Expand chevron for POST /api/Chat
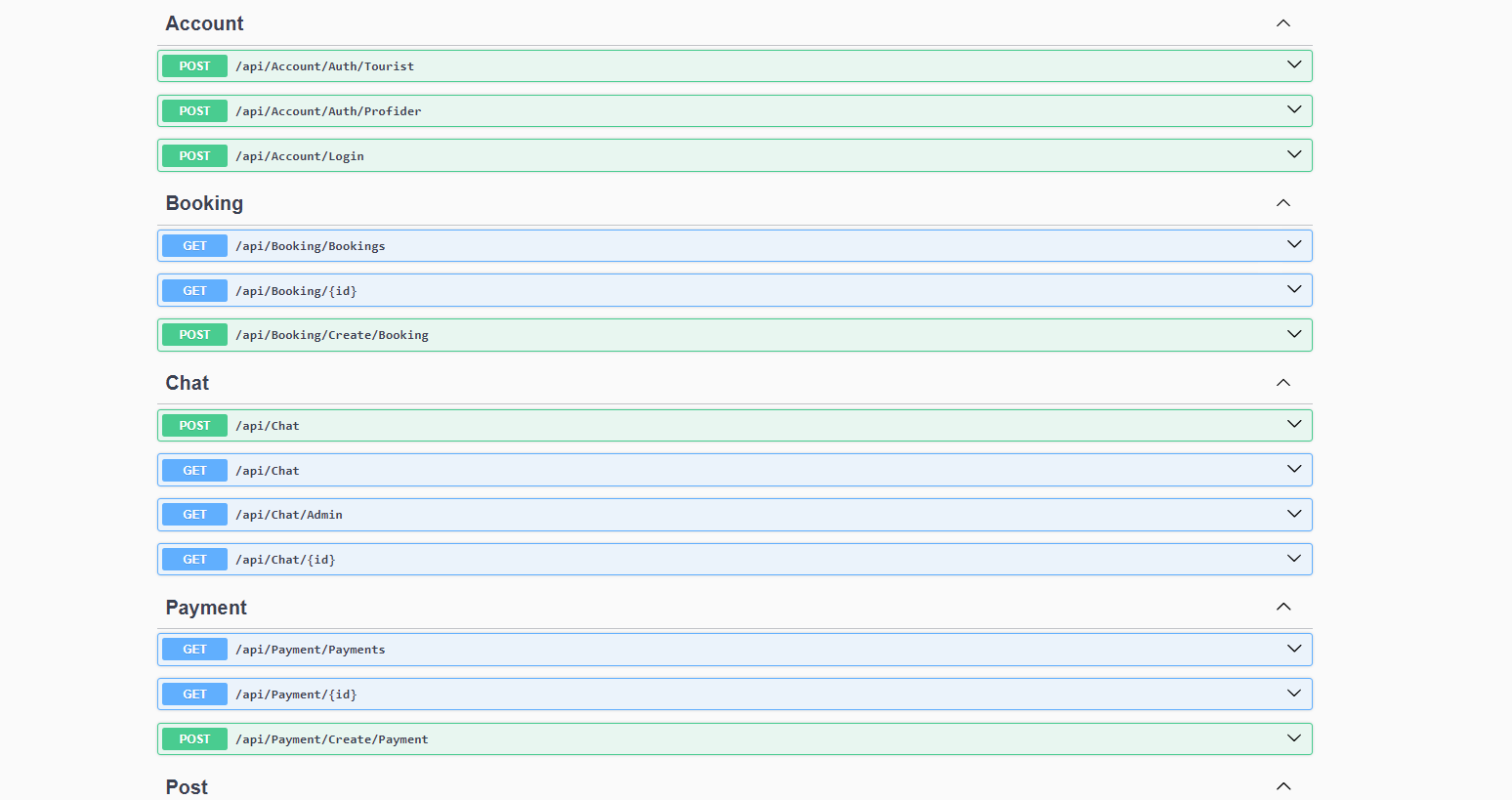Viewport: 1512px width, 800px height. pyautogui.click(x=1294, y=425)
